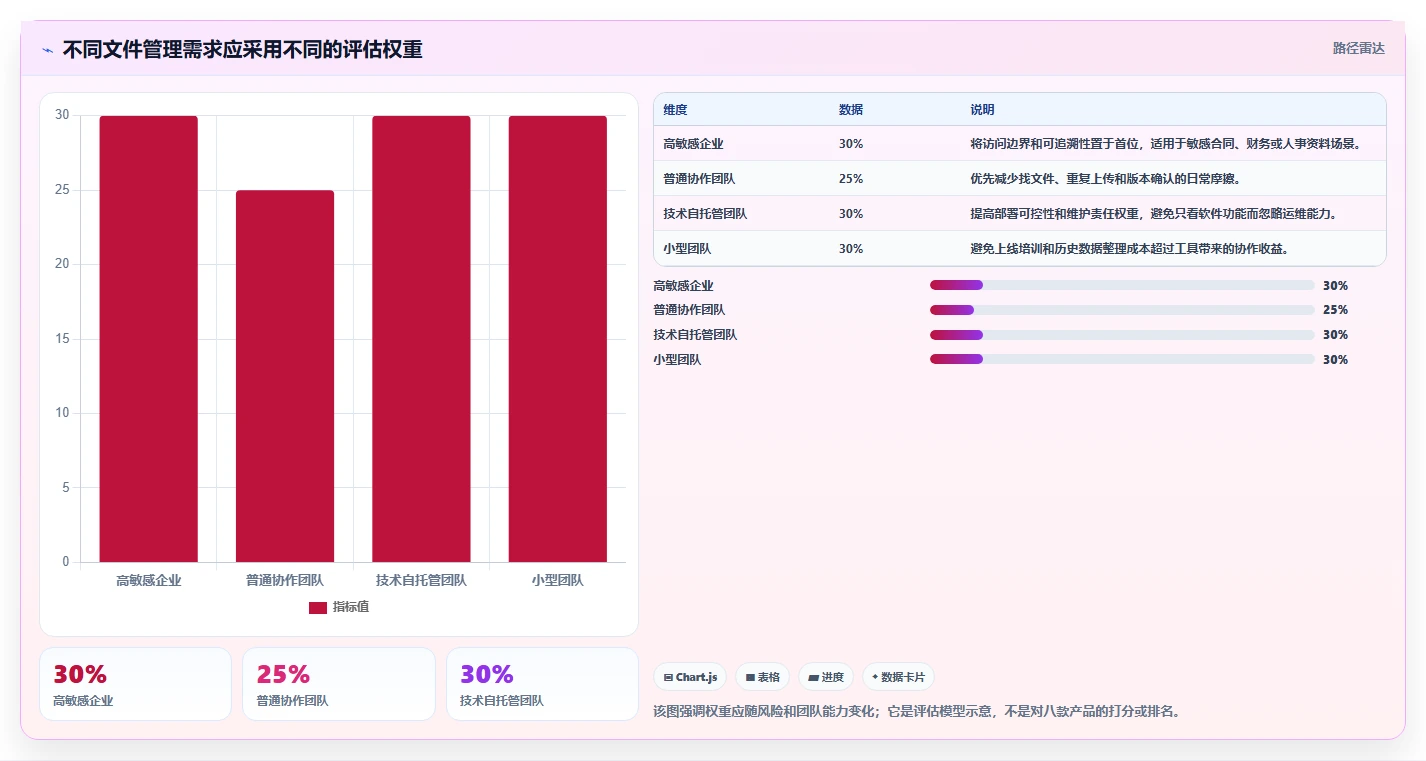Viewport: 1426px width, 761px height.
Task: Click the 高敏感企业 bar in the chart
Action: point(149,339)
